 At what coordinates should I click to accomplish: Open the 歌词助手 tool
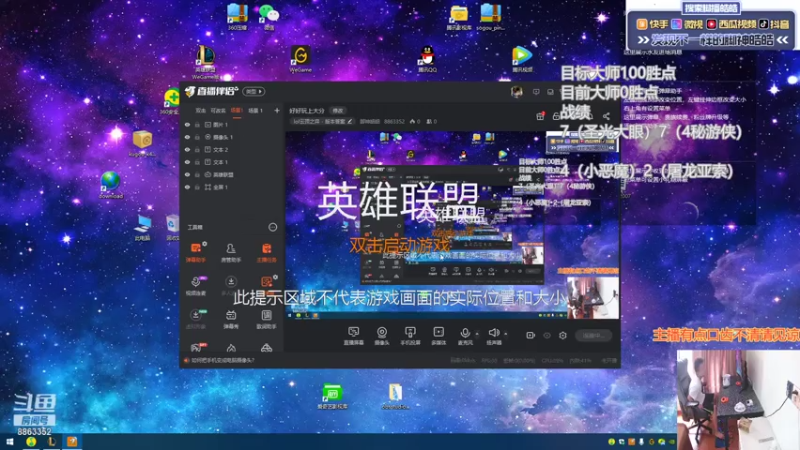pos(266,319)
